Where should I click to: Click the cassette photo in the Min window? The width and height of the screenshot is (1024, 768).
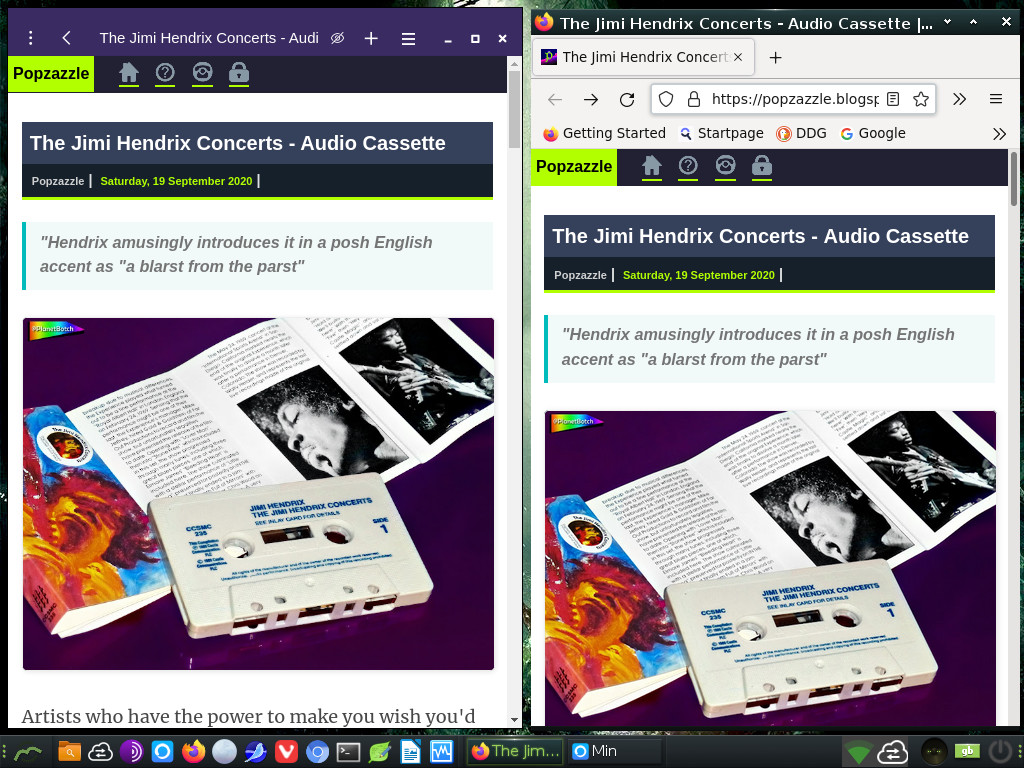point(258,494)
